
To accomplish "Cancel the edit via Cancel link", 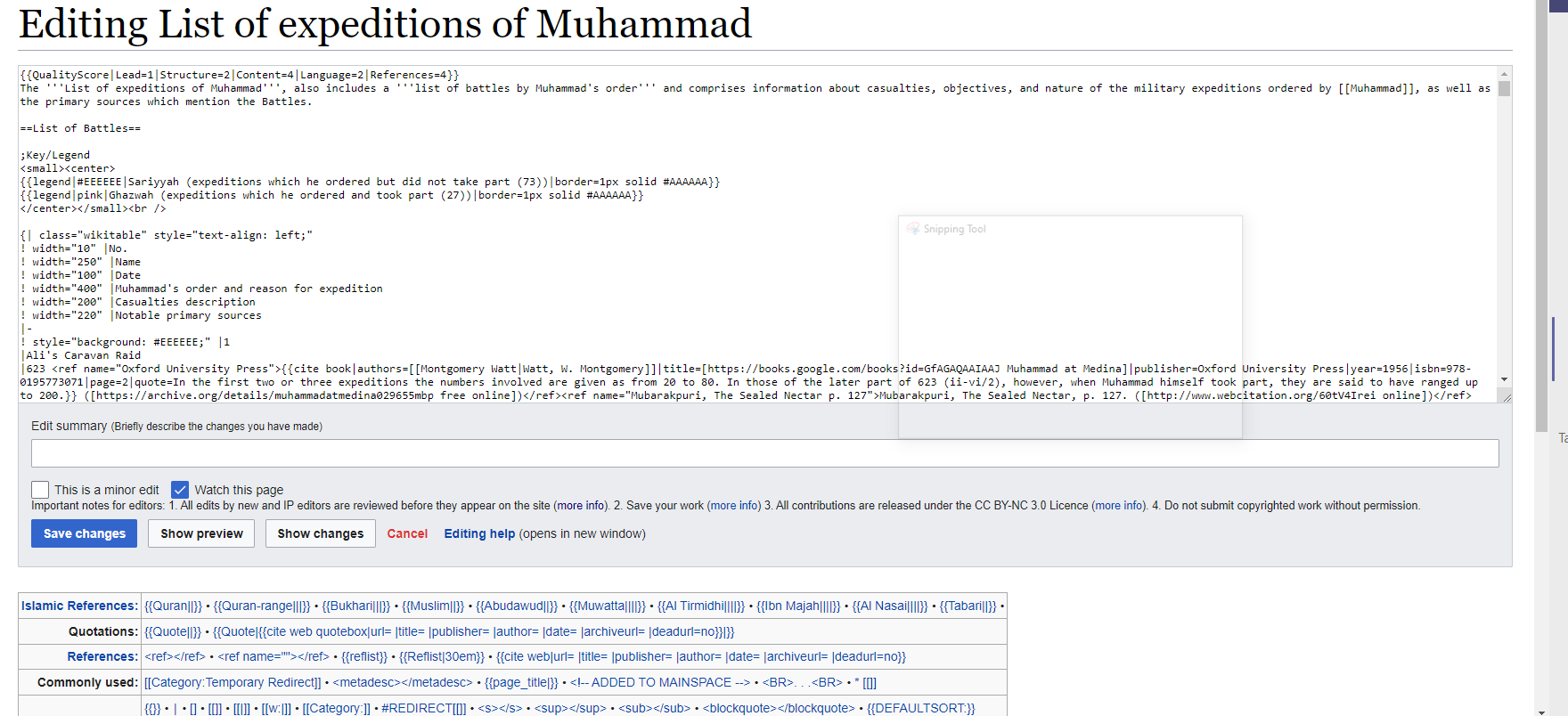I will point(407,533).
